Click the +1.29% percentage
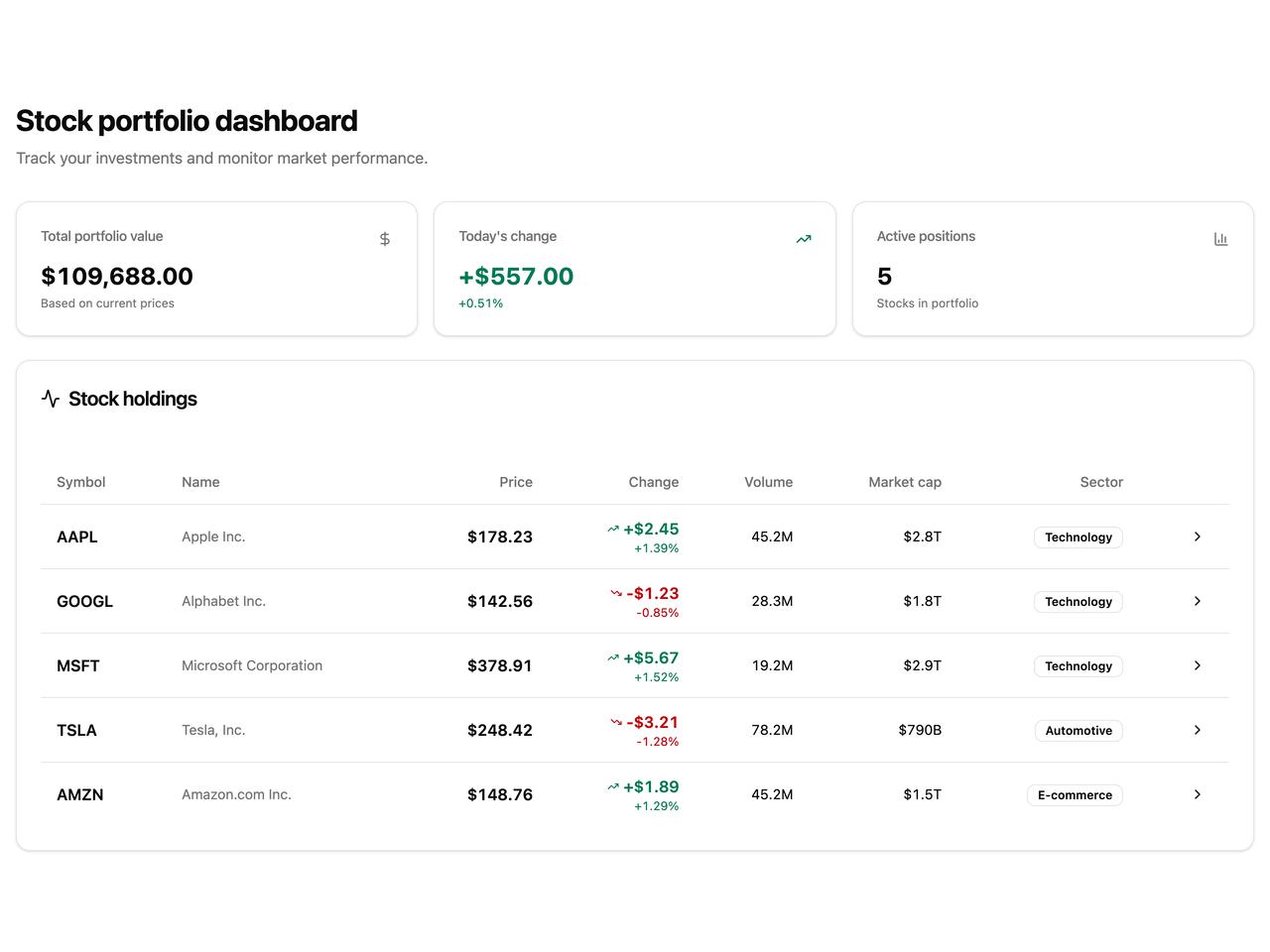Viewport: 1270px width, 952px height. 657,806
